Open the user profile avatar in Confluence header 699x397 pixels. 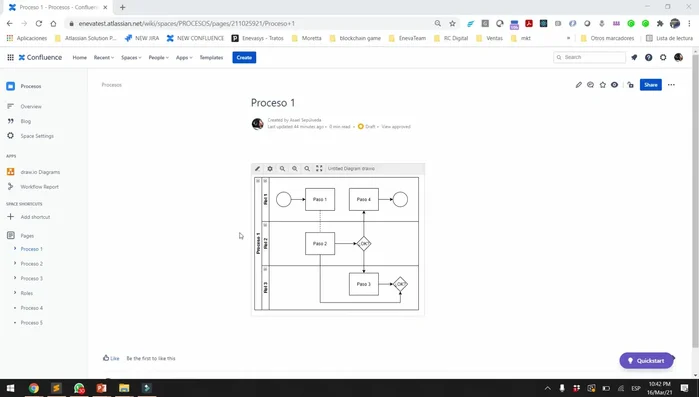click(678, 57)
